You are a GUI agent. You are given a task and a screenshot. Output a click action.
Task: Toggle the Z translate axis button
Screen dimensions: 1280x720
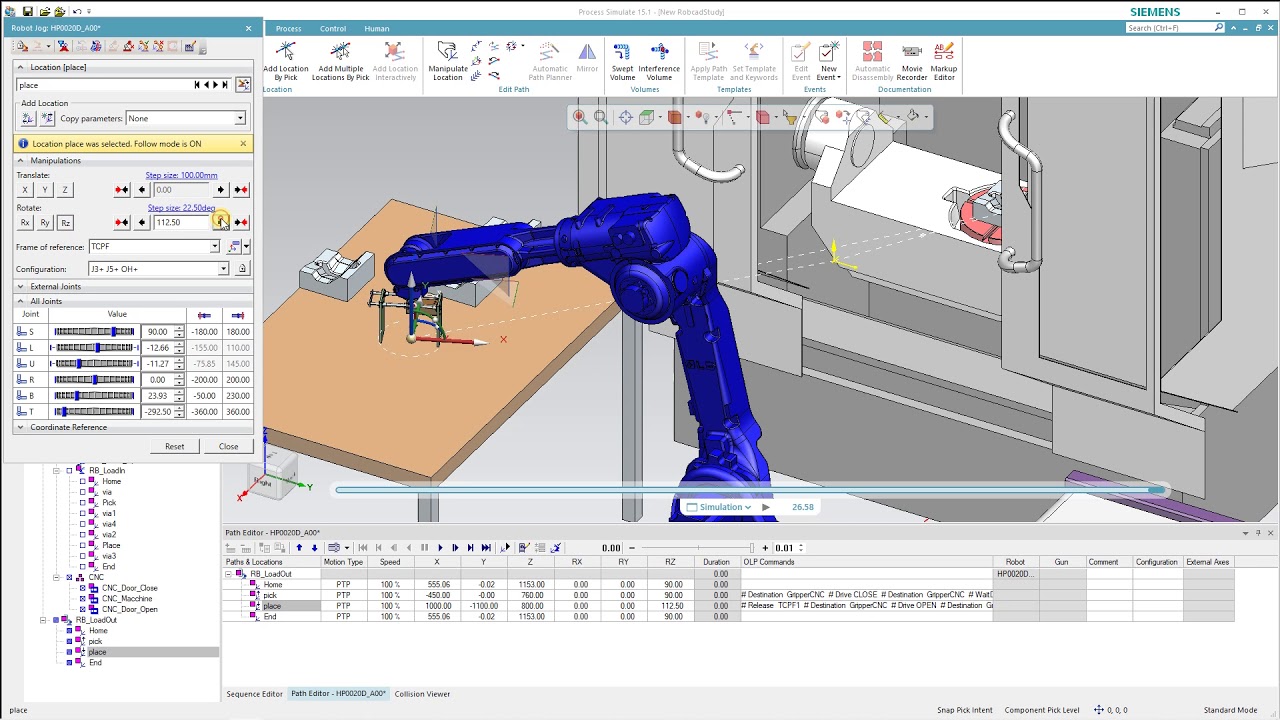pyautogui.click(x=65, y=190)
